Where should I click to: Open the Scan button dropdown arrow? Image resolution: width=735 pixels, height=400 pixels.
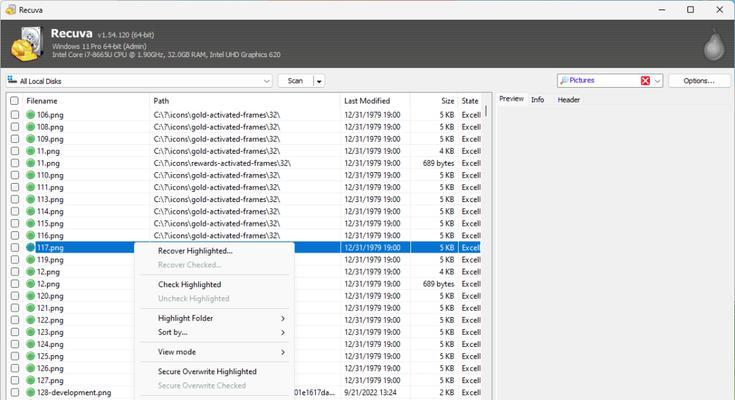coord(319,81)
